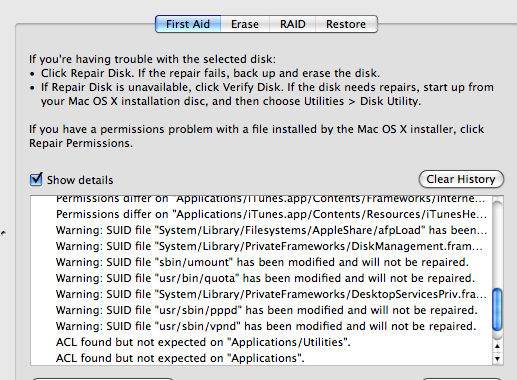Screen dimensions: 517x380
Task: Open the Erase tab
Action: 245,24
